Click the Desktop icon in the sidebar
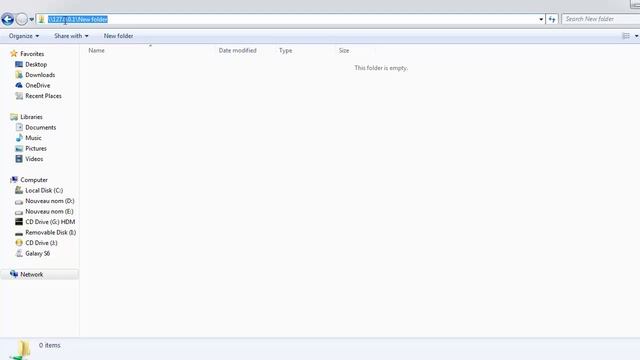 pyautogui.click(x=19, y=64)
